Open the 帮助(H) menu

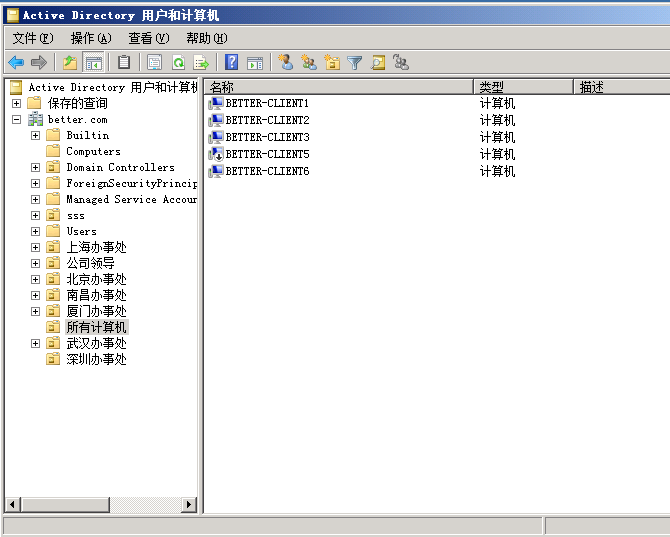[207, 38]
